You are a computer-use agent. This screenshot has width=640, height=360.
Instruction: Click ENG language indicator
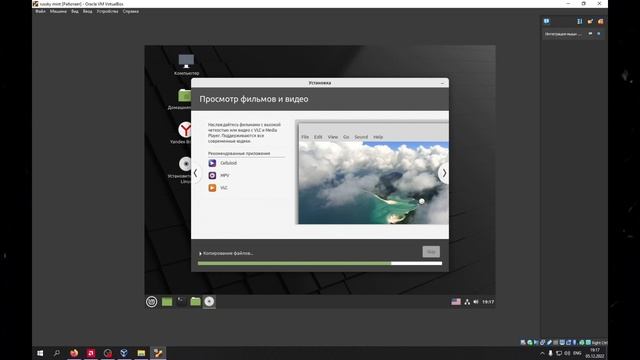(x=577, y=353)
